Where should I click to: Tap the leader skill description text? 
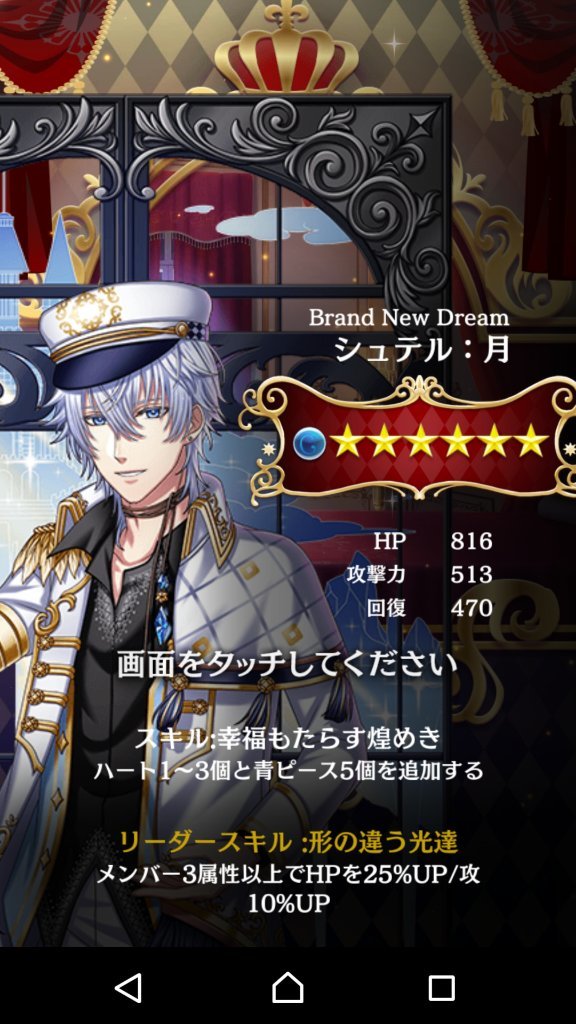pos(288,889)
